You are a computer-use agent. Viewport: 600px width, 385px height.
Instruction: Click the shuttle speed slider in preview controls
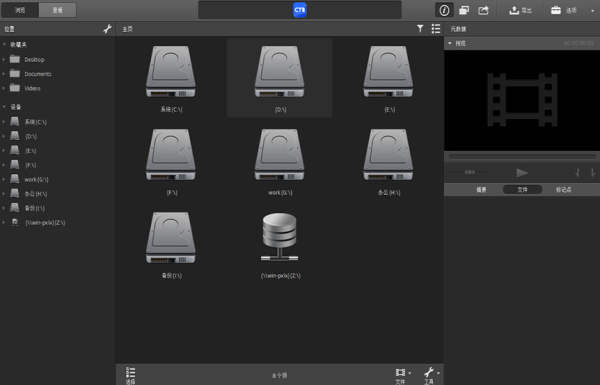[x=470, y=172]
